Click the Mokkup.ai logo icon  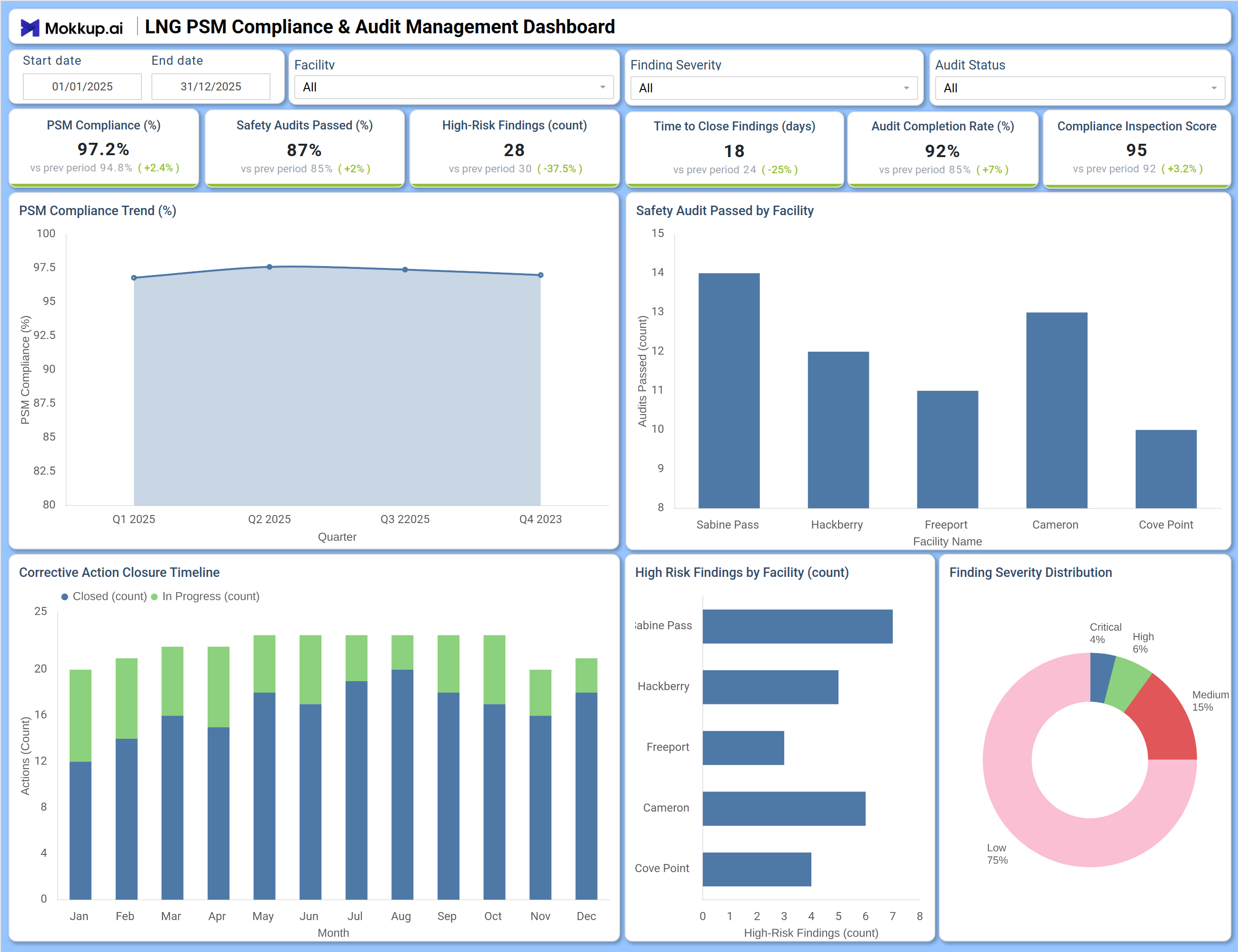point(30,27)
